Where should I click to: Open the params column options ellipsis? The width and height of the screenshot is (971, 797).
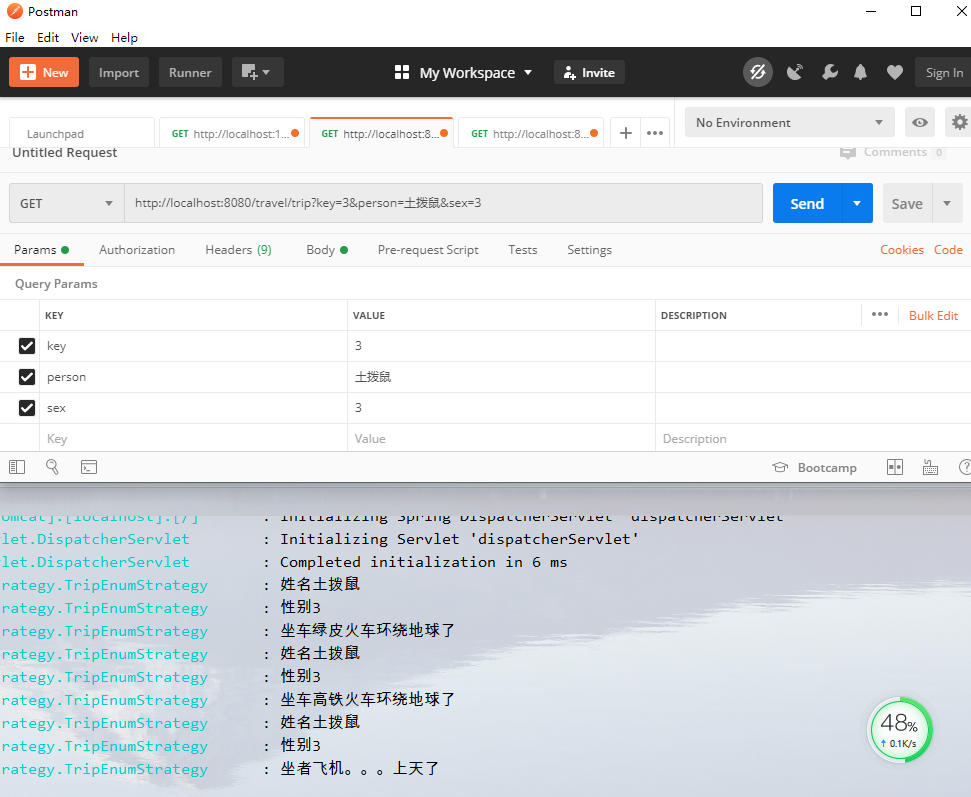(879, 315)
